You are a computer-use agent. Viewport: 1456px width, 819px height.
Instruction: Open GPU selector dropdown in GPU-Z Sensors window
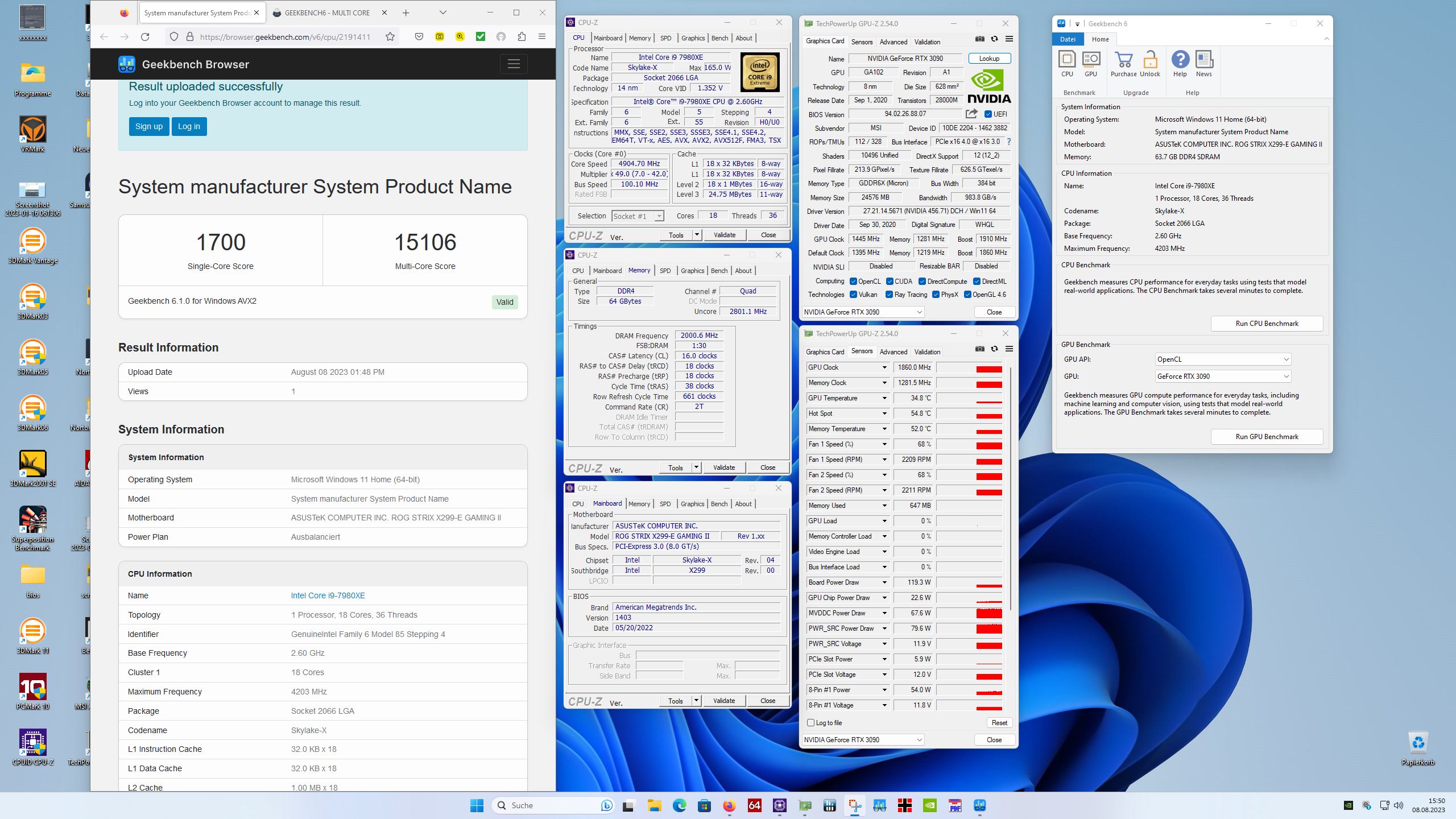(863, 739)
